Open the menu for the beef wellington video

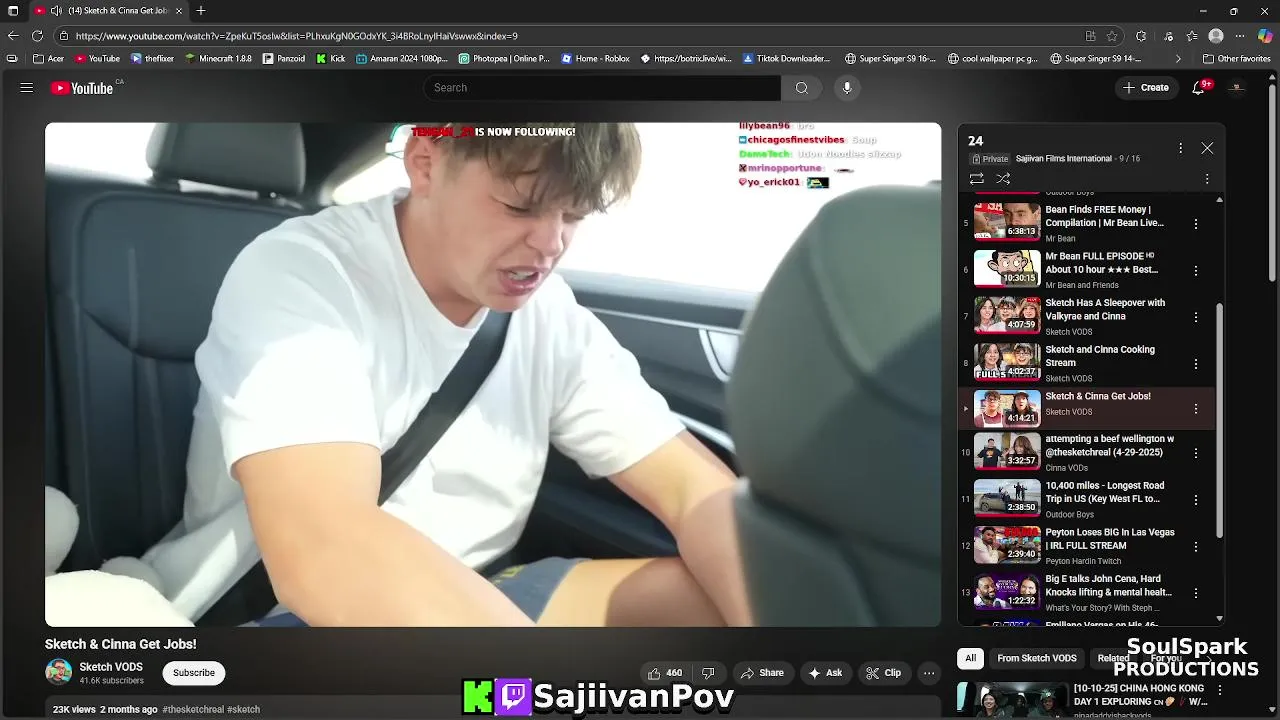(x=1195, y=453)
